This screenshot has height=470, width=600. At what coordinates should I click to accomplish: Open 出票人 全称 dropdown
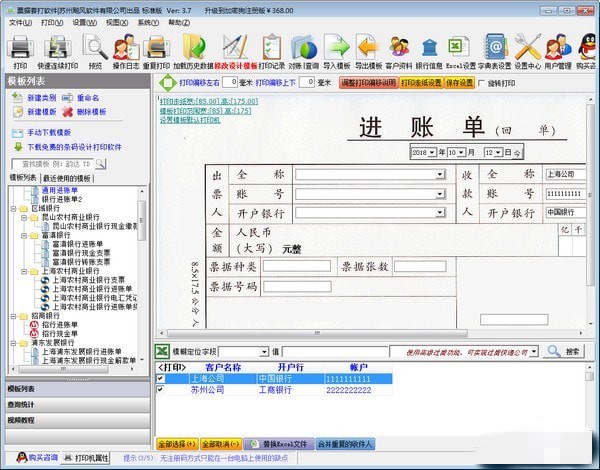(x=440, y=175)
